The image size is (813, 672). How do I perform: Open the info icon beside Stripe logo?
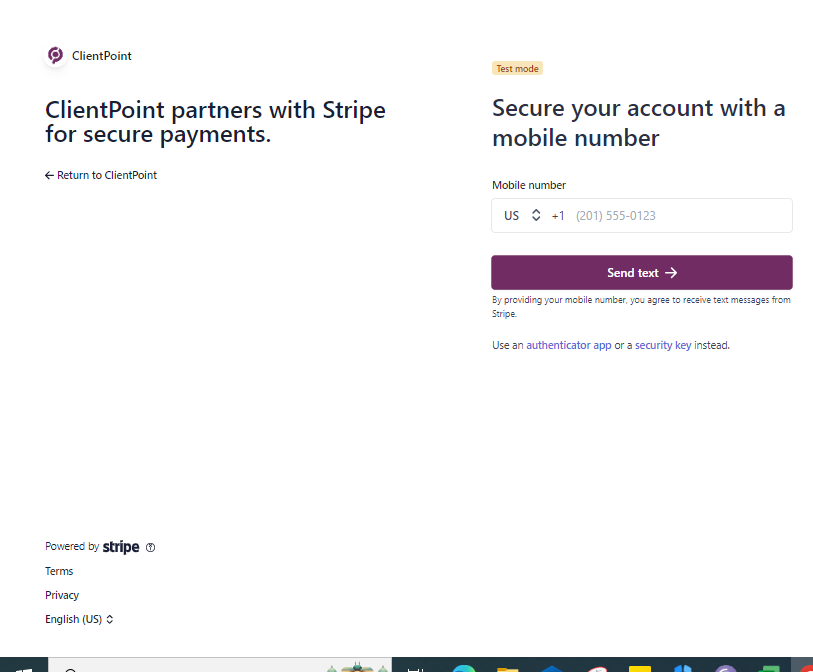150,548
